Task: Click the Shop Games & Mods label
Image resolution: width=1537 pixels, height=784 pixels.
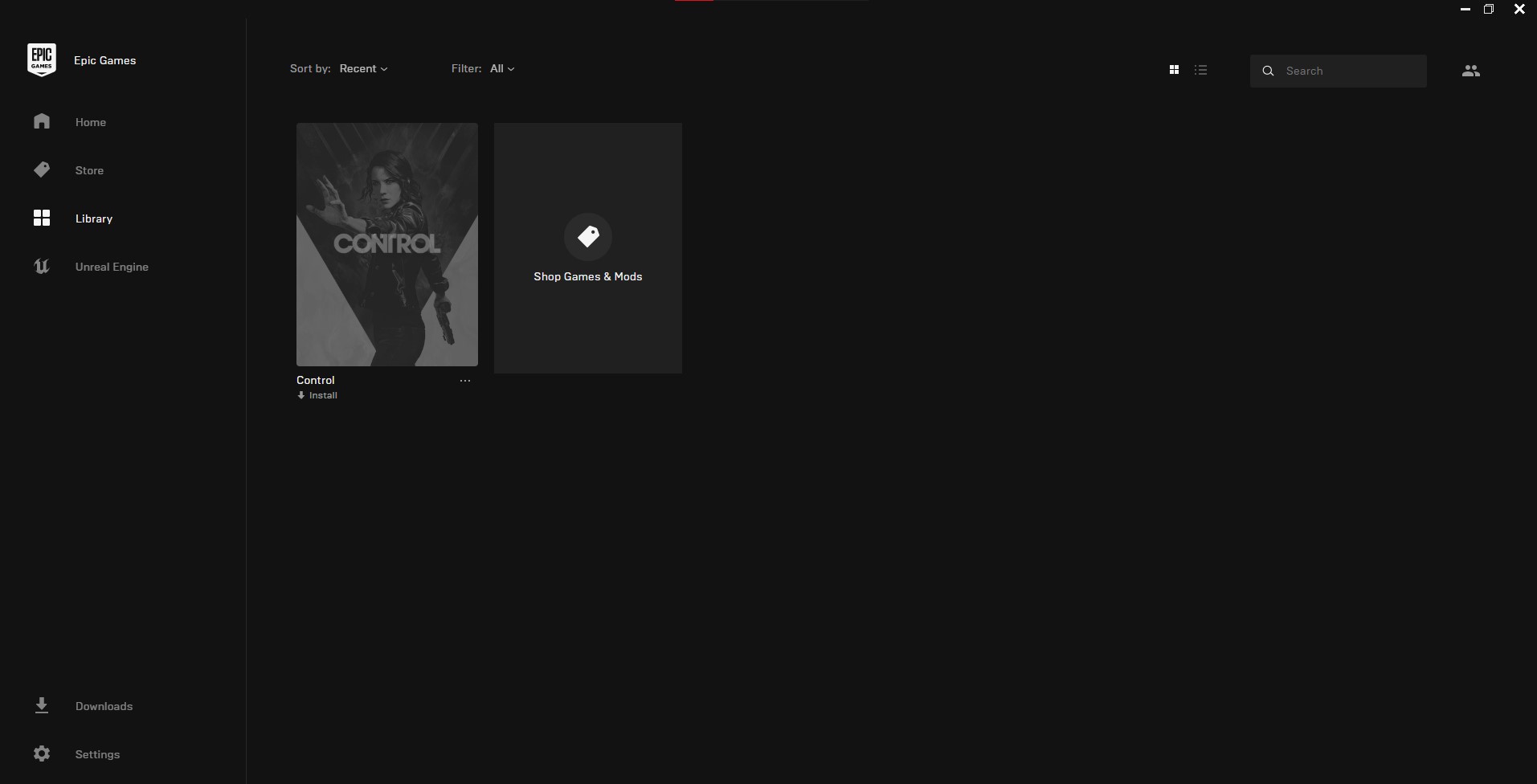Action: [x=588, y=276]
